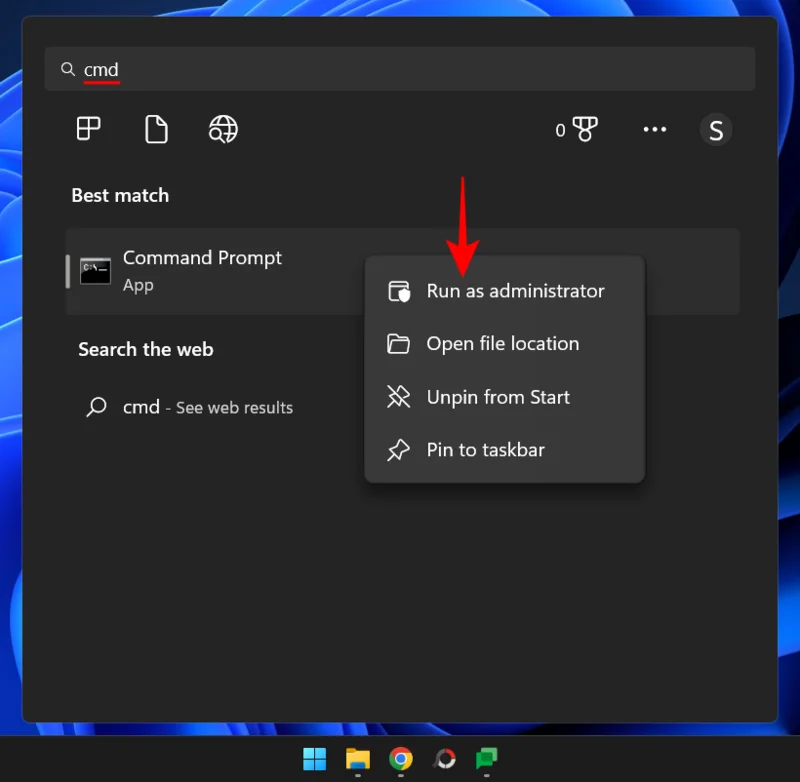Select the Apps search filter icon

pos(88,129)
